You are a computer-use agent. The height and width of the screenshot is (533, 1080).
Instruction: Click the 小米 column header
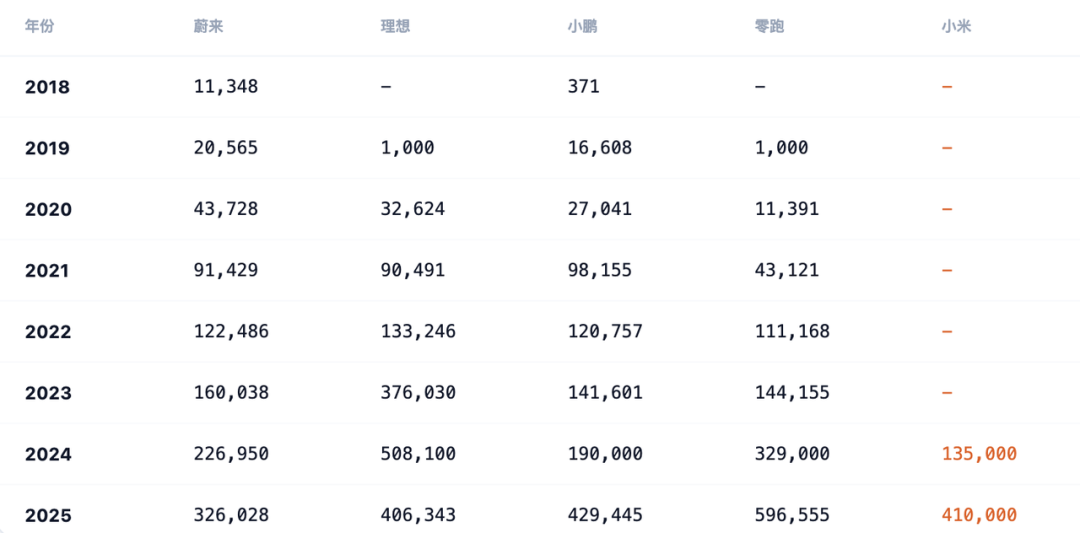[x=956, y=26]
